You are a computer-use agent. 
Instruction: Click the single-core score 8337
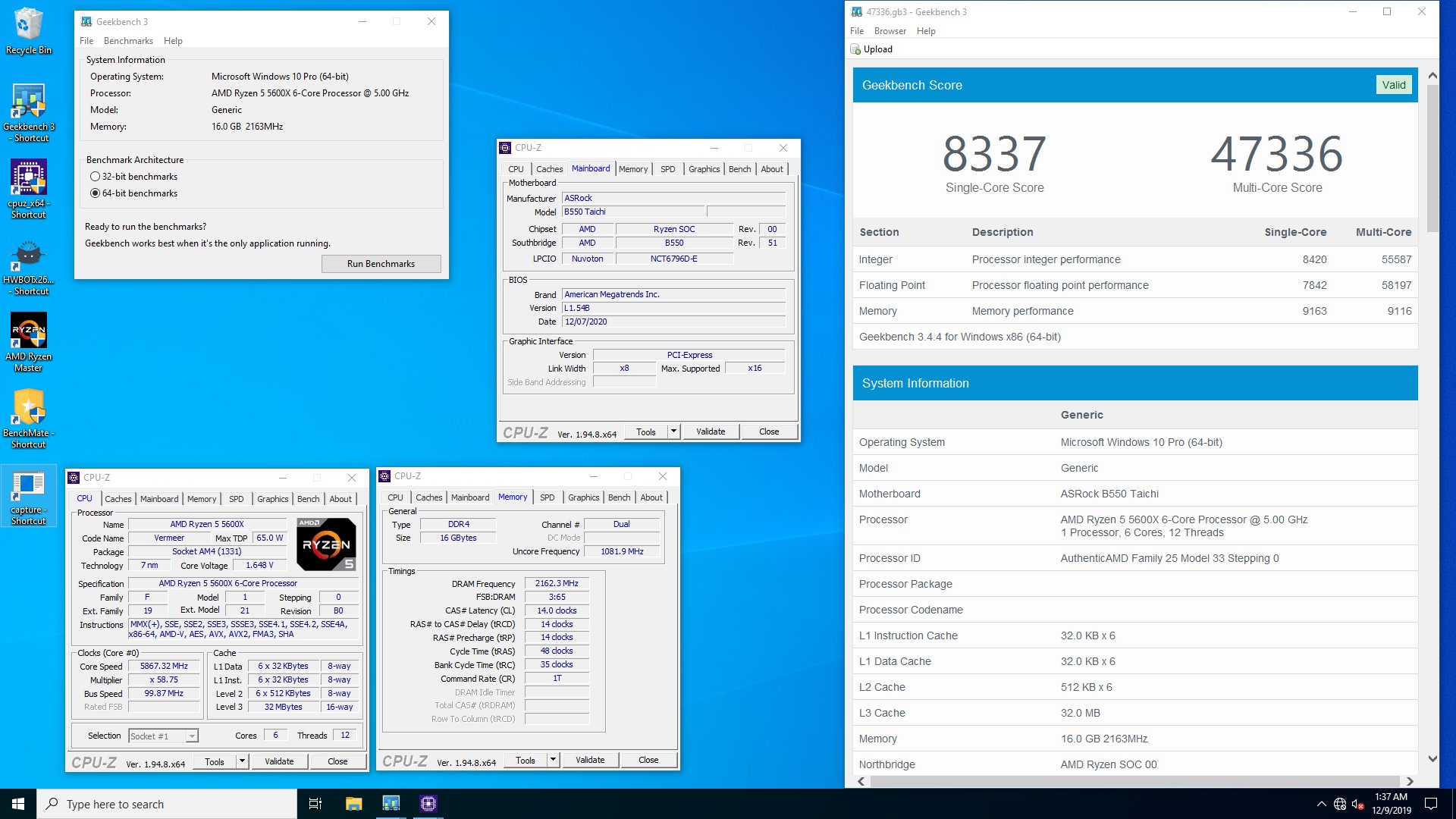994,154
